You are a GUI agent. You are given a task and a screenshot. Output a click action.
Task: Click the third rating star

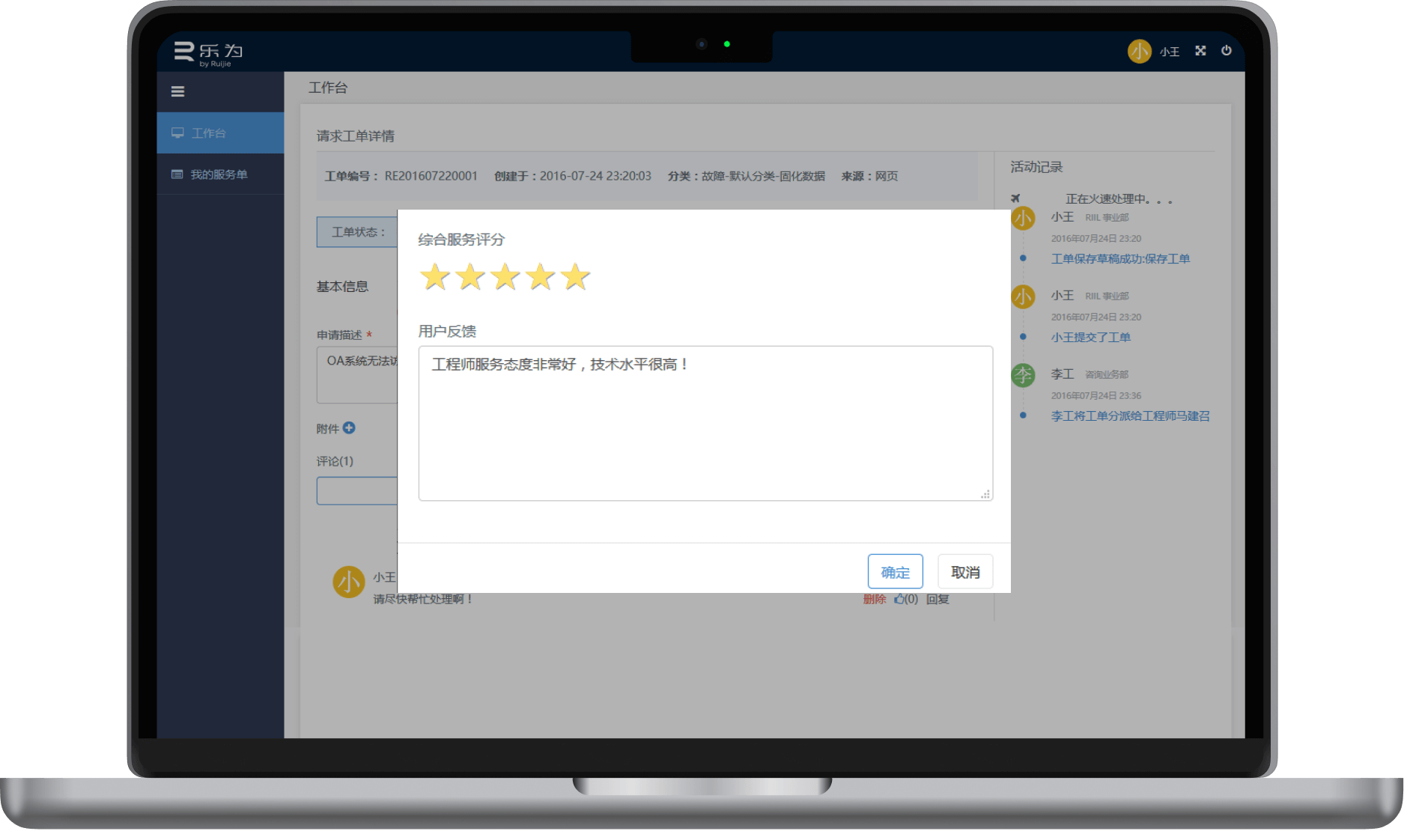505,277
